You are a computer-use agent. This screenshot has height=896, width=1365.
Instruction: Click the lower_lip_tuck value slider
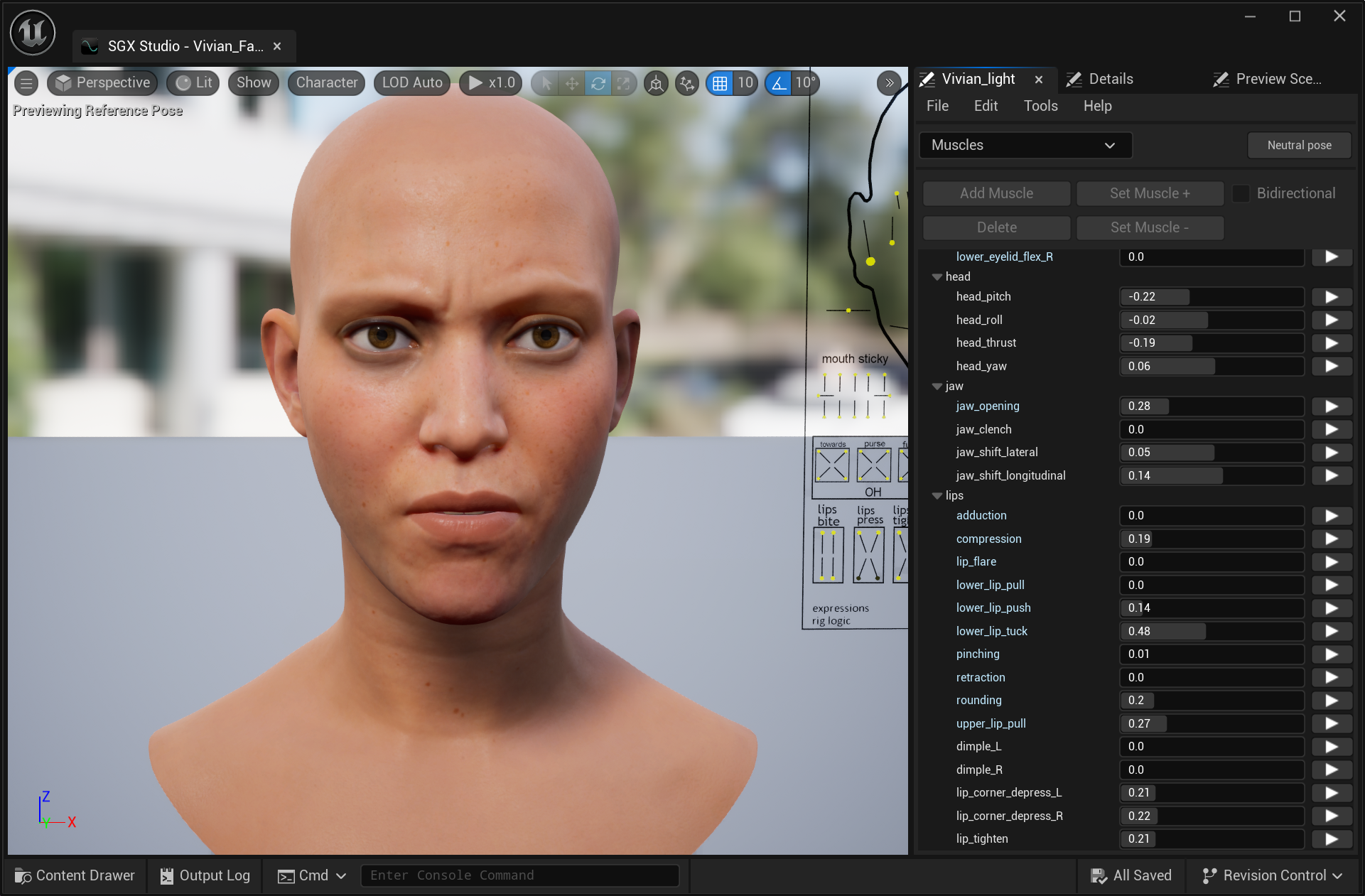pyautogui.click(x=1211, y=631)
